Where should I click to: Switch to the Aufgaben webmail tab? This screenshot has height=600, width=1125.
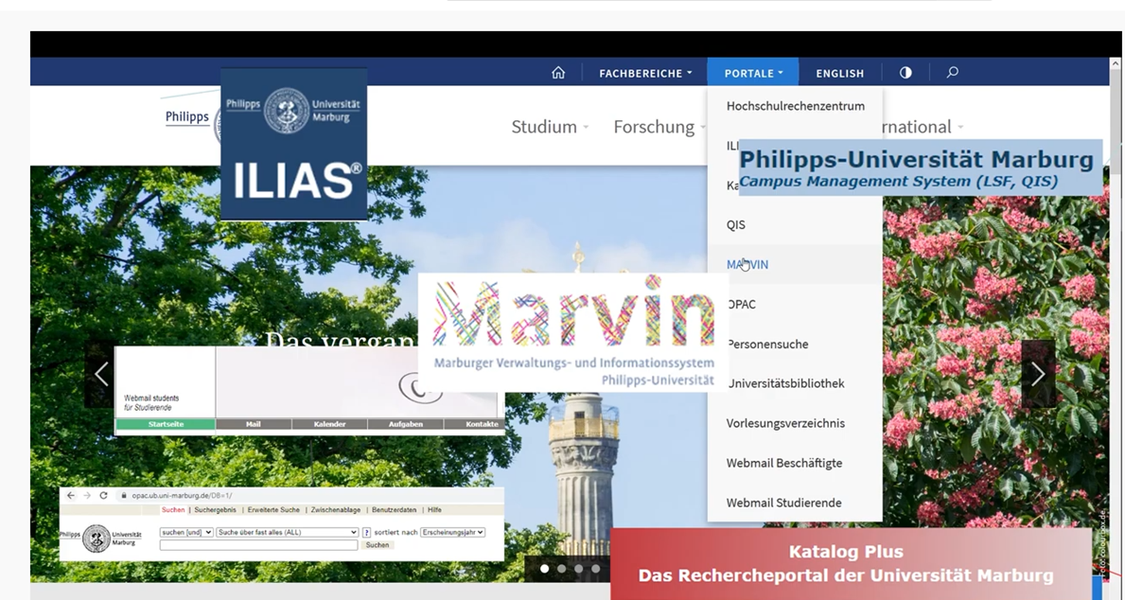405,424
